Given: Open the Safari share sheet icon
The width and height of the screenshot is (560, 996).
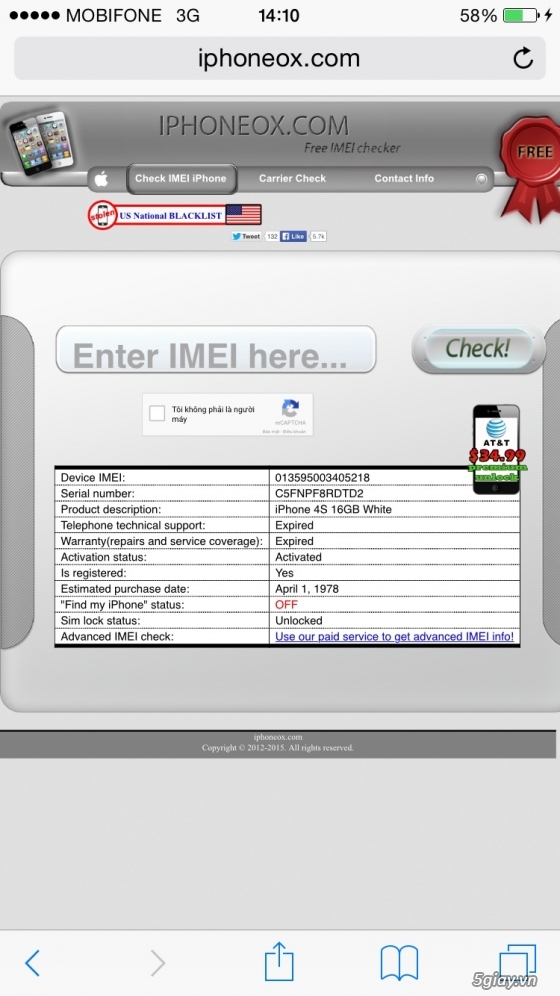Looking at the screenshot, I should tap(279, 961).
